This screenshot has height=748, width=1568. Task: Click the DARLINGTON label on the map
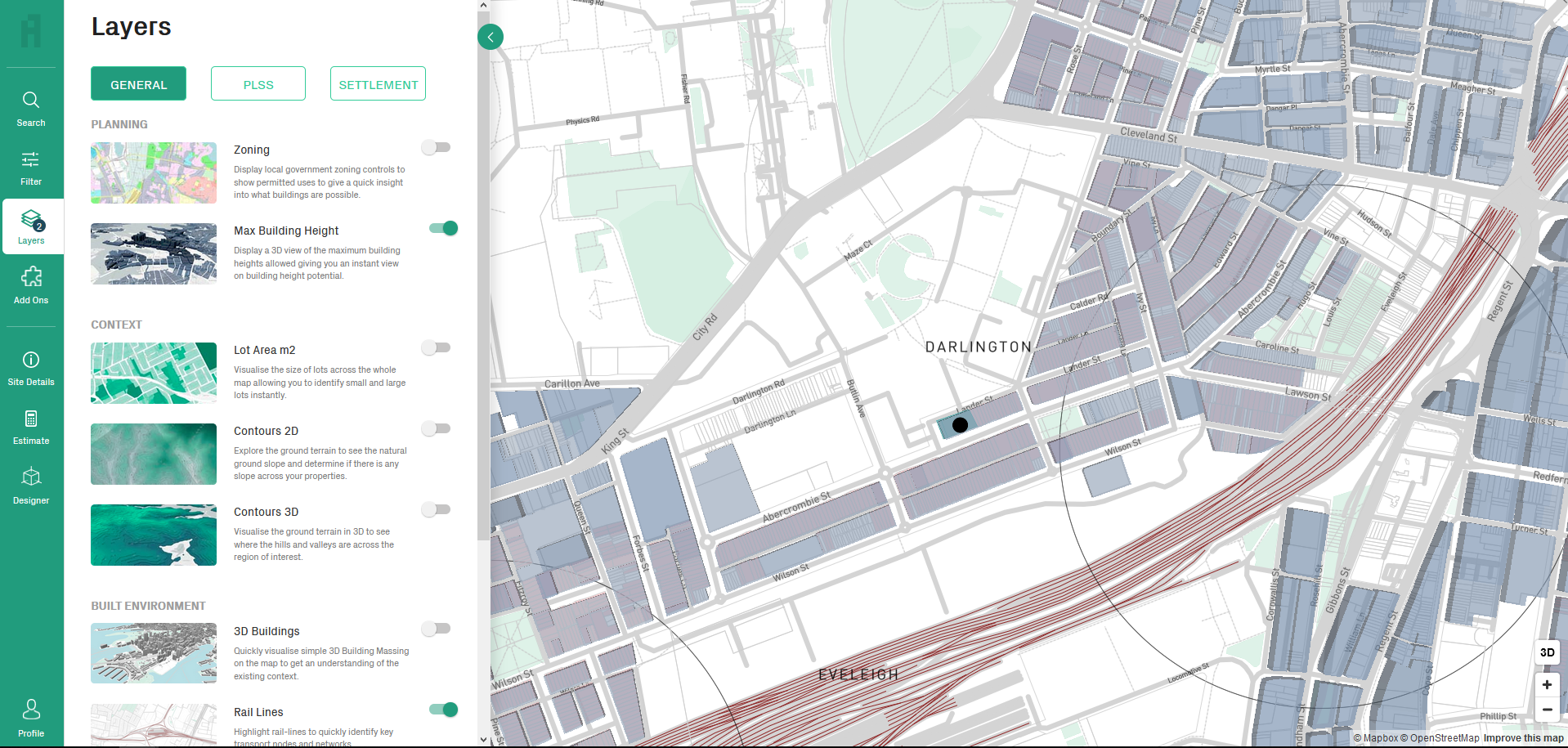(x=979, y=347)
